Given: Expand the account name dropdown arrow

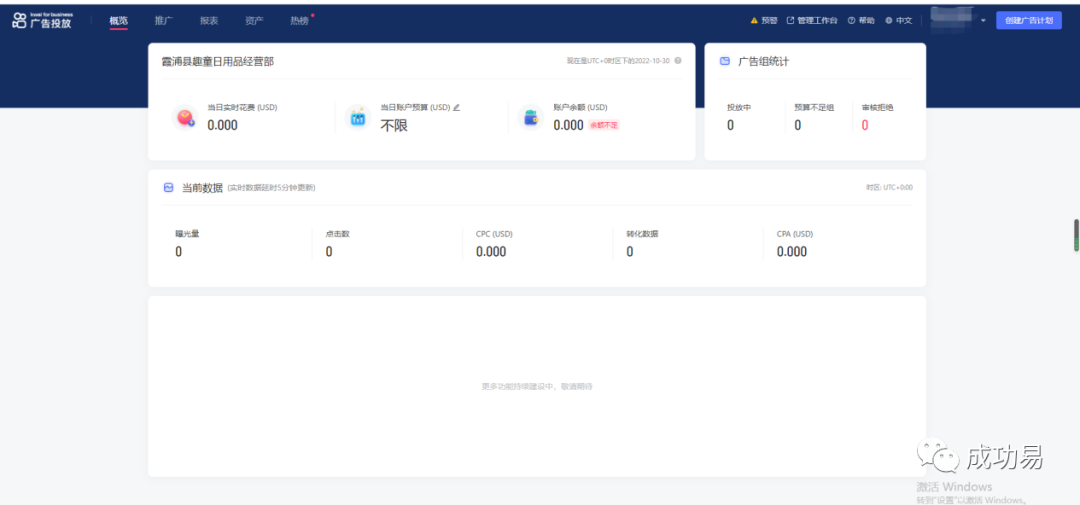Looking at the screenshot, I should [x=984, y=21].
